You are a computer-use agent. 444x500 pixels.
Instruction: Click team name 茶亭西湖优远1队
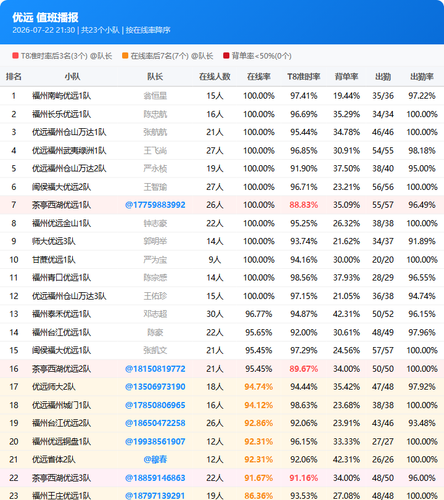pos(61,205)
